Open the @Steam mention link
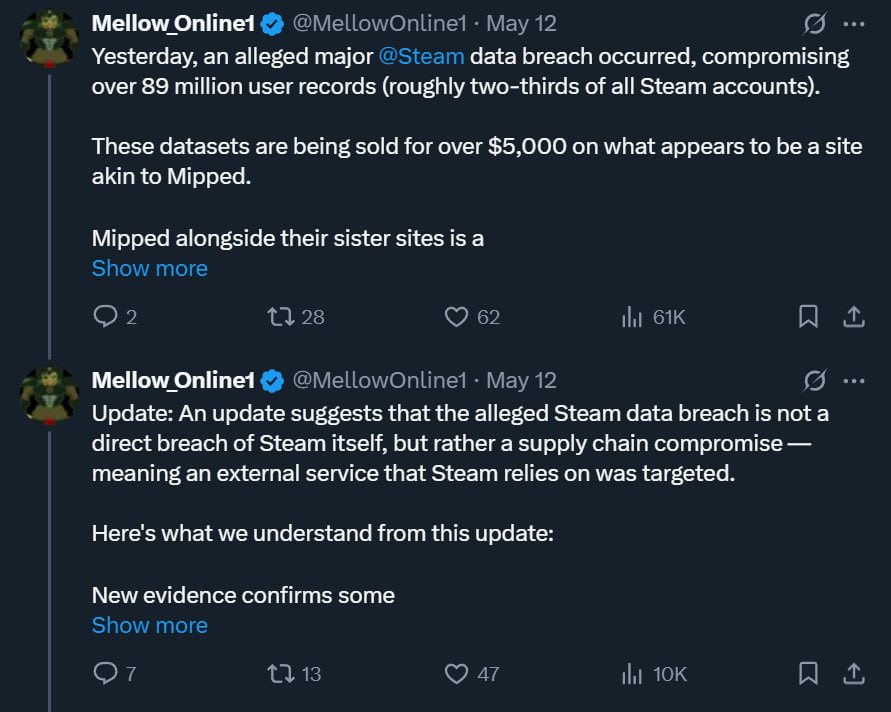 point(421,56)
